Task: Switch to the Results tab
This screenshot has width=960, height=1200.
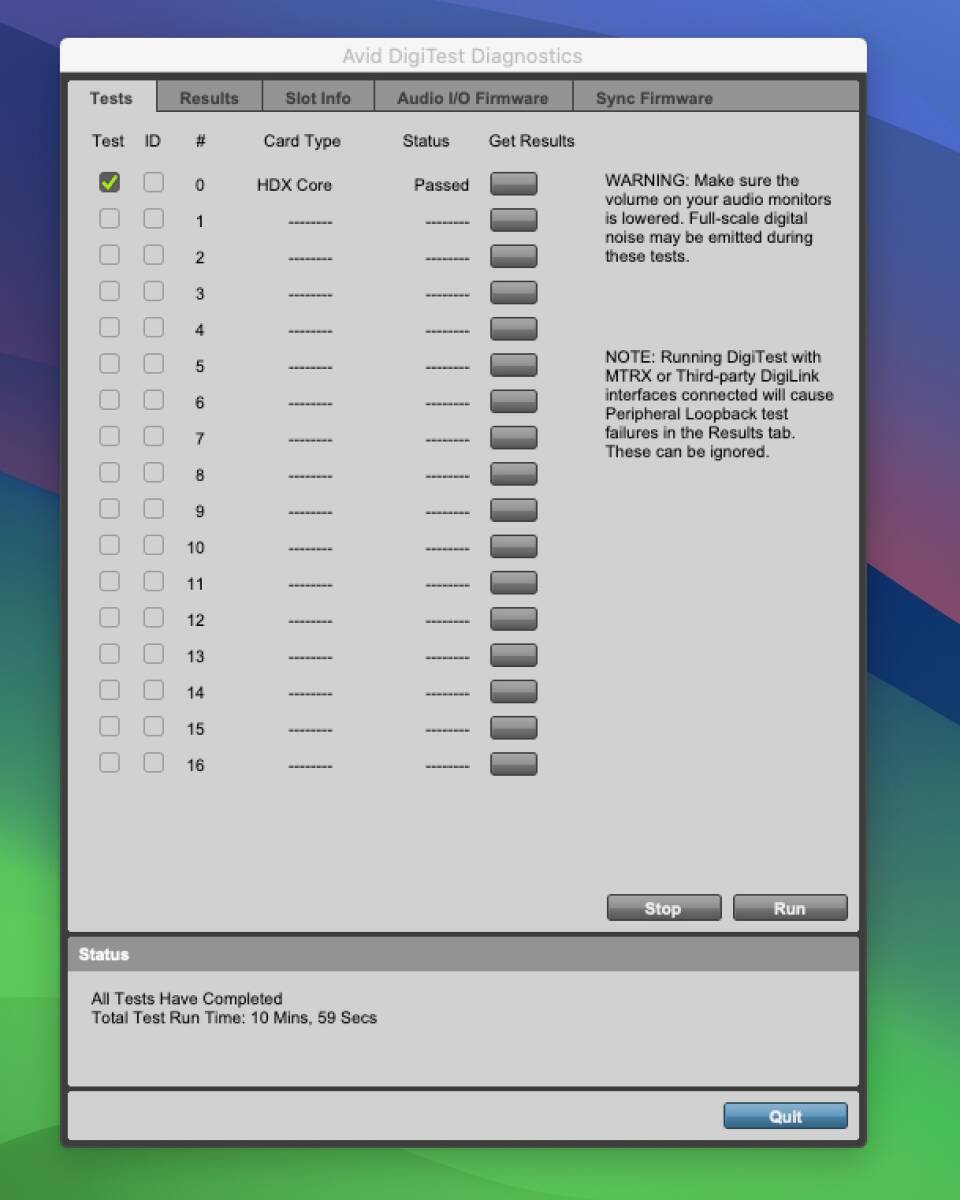Action: 210,98
